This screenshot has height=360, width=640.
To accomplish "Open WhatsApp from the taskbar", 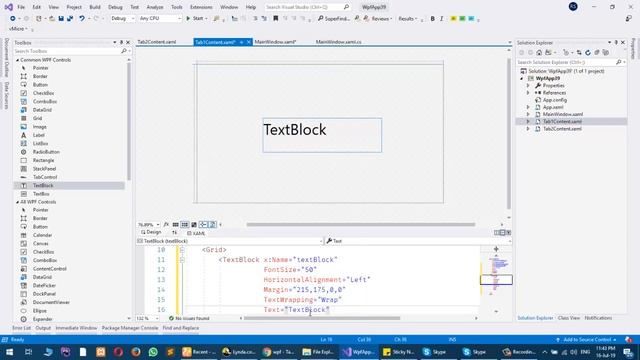I will 153,352.
